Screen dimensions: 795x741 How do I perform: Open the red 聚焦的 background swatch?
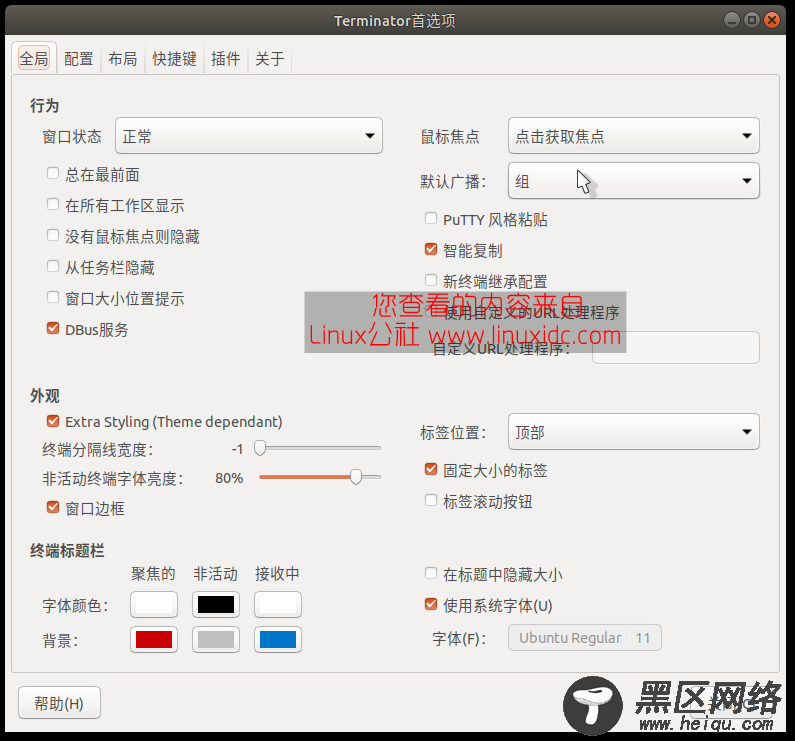(x=154, y=640)
